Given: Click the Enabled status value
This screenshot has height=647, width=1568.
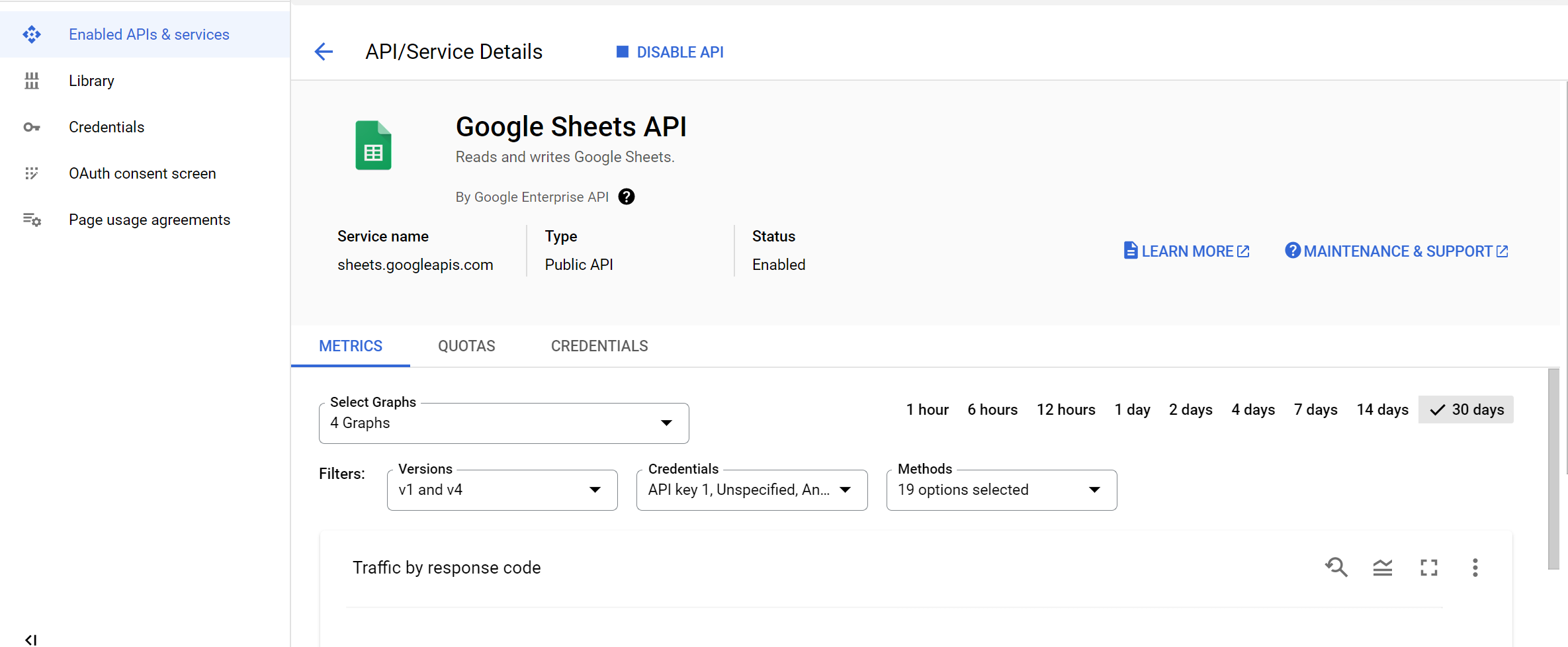Looking at the screenshot, I should pyautogui.click(x=779, y=265).
